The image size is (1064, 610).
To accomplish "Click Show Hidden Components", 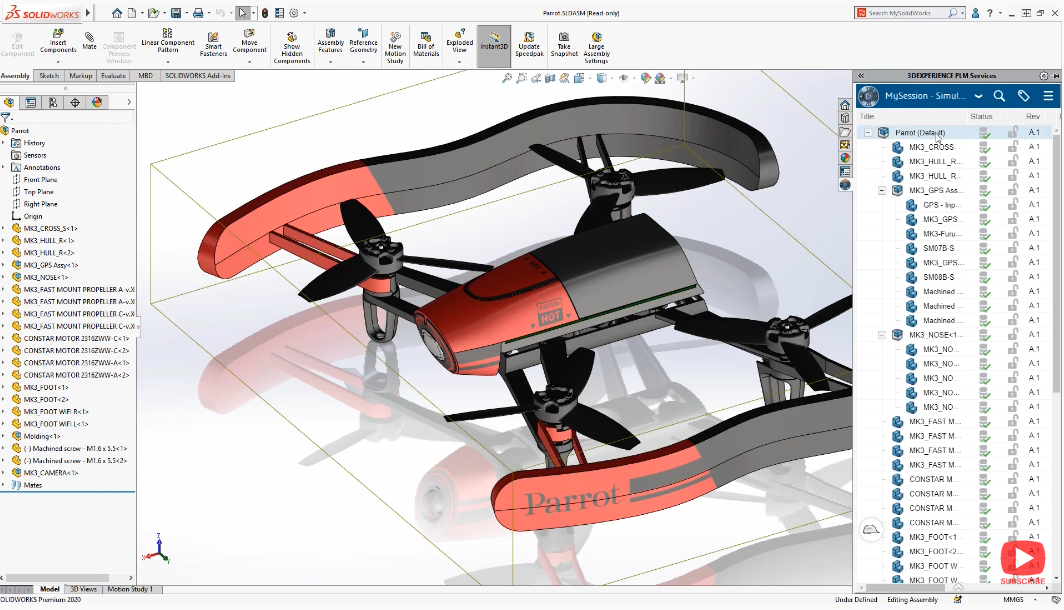I will 292,48.
